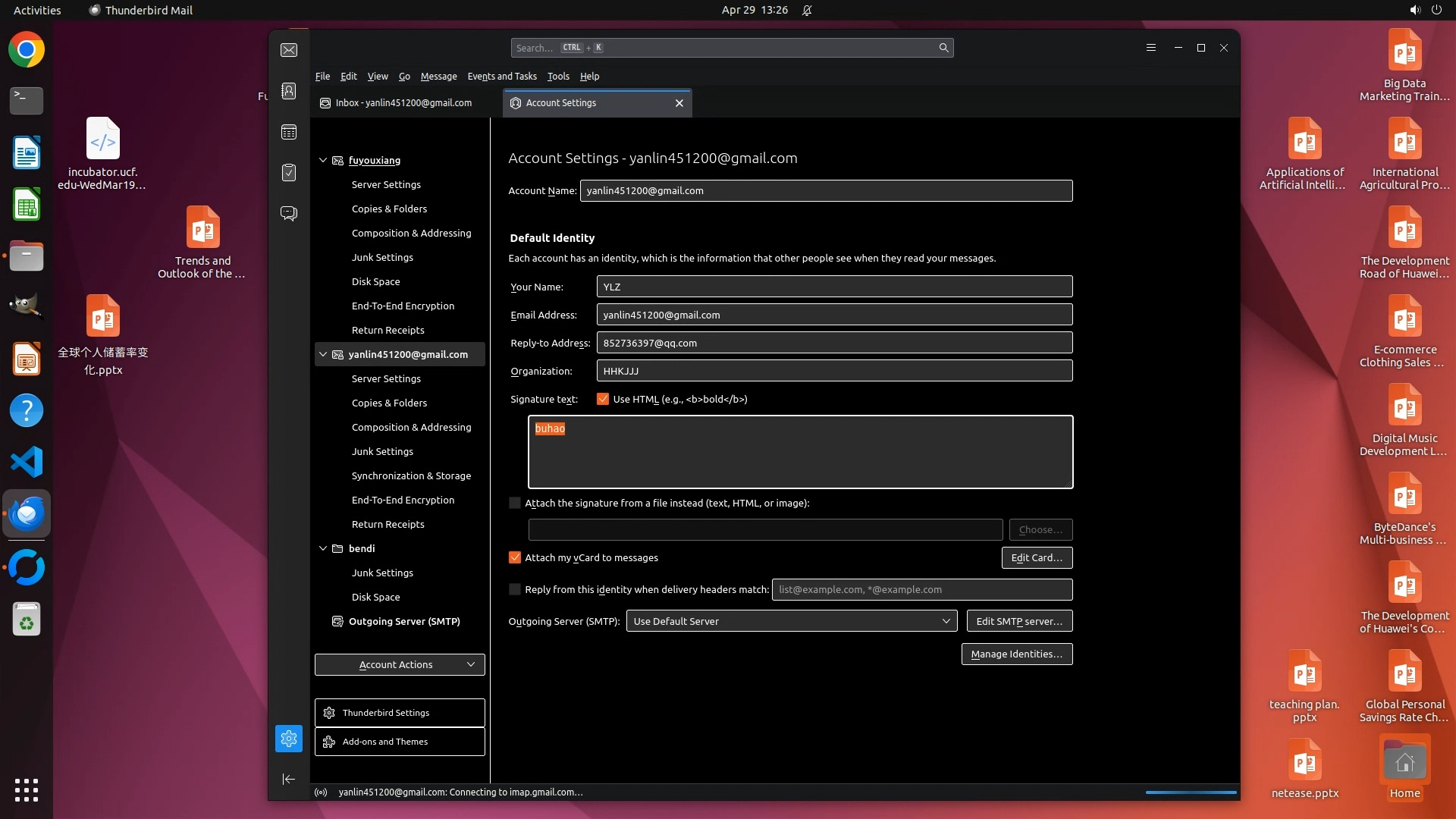Open the Tools menu
The image size is (1456, 819).
(x=558, y=76)
